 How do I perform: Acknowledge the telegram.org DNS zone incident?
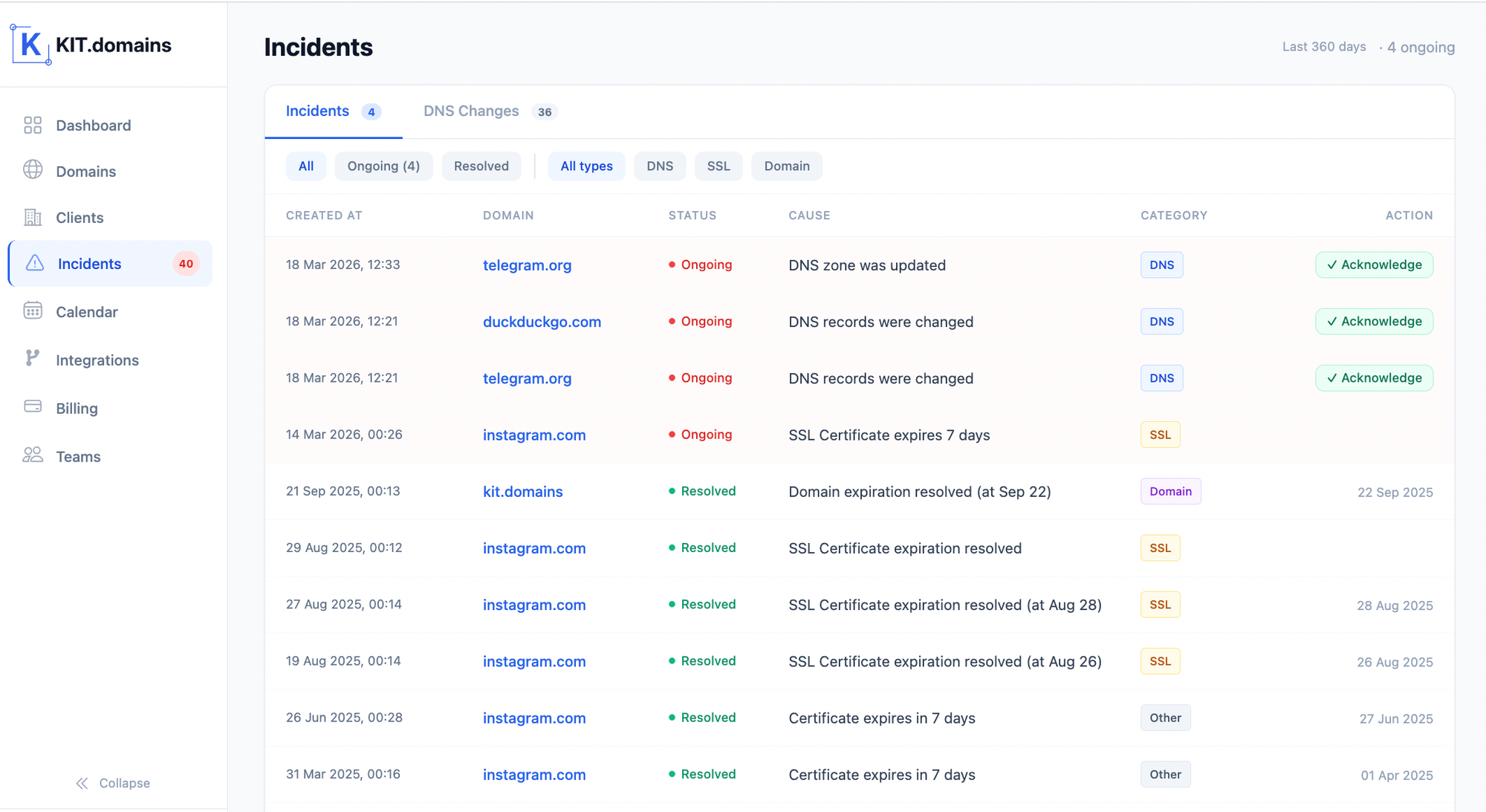pyautogui.click(x=1373, y=264)
